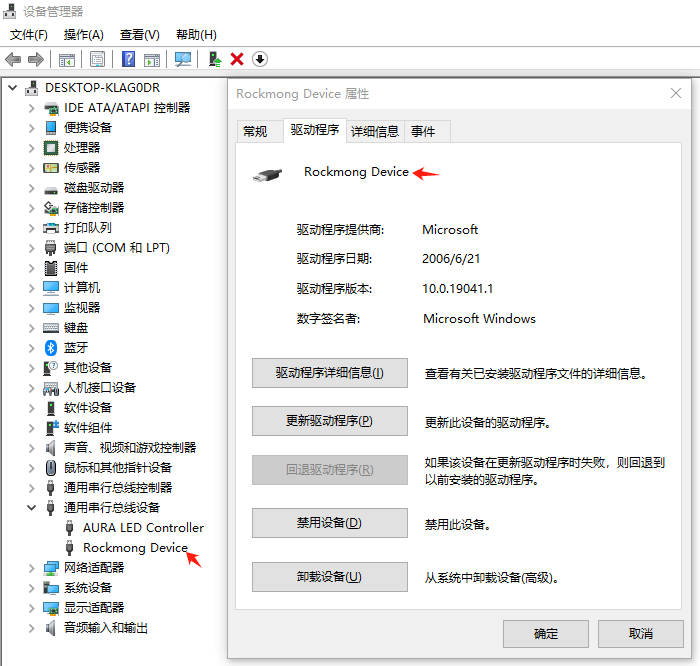Click the 网络适配器 network icon
The width and height of the screenshot is (700, 666).
[x=51, y=568]
